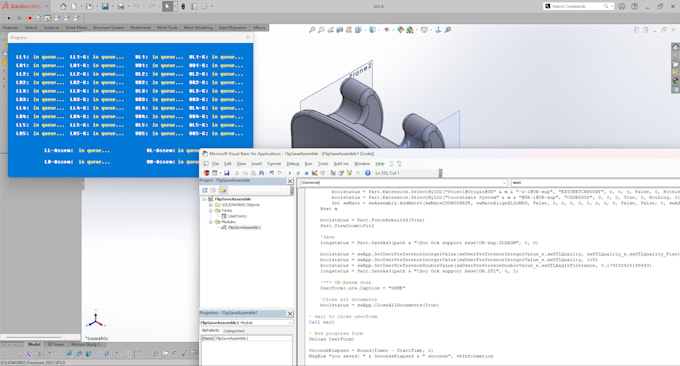Click the VBA Break pause icon
Viewport: 680px width, 366px height.
pos(298,173)
